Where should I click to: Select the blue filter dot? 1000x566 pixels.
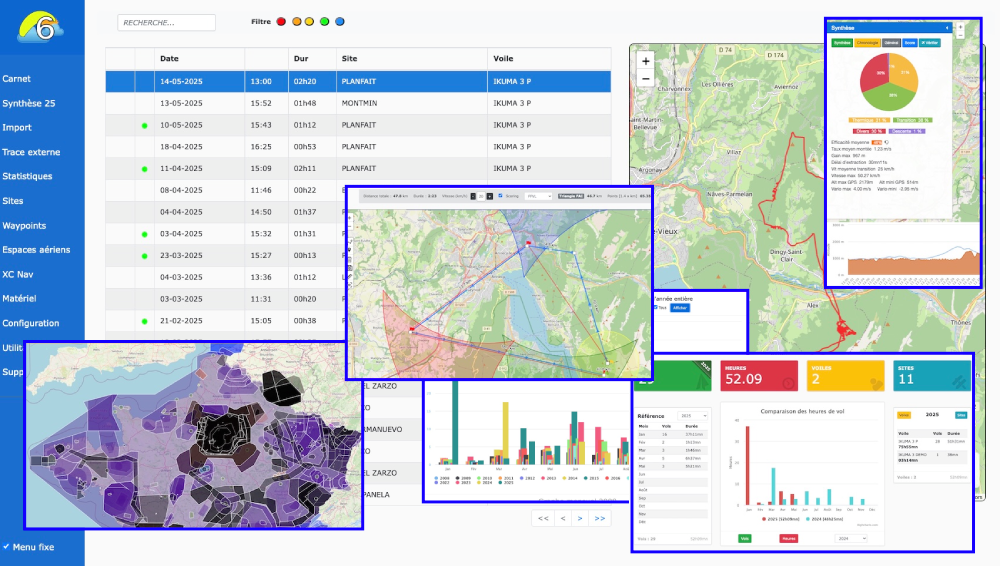click(340, 22)
